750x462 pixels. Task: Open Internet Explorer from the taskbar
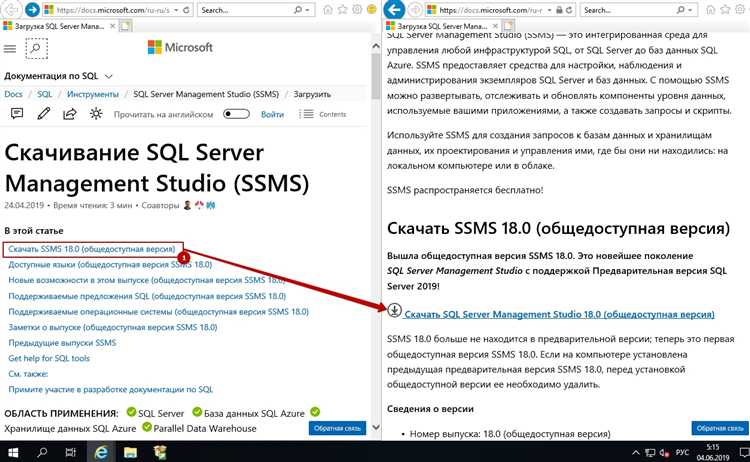click(x=101, y=452)
